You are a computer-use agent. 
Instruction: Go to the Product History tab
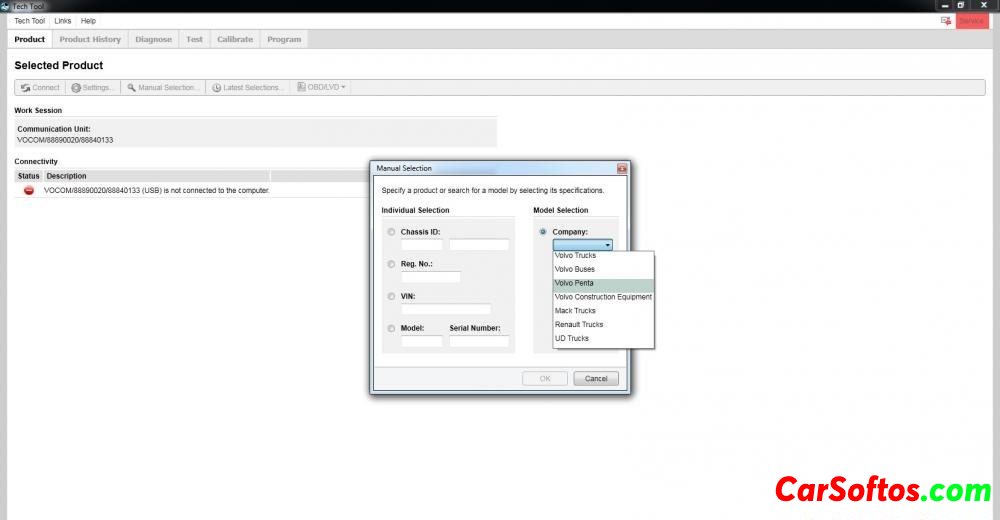90,40
